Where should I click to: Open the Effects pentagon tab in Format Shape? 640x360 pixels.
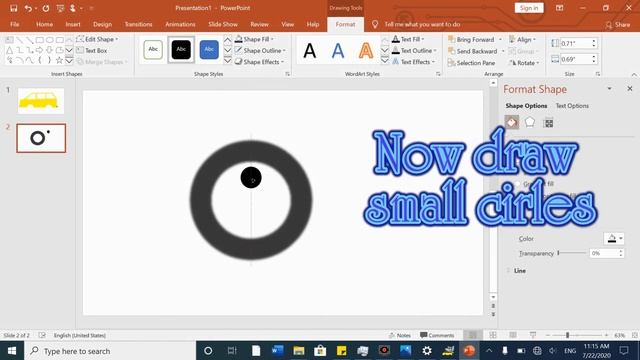point(530,122)
